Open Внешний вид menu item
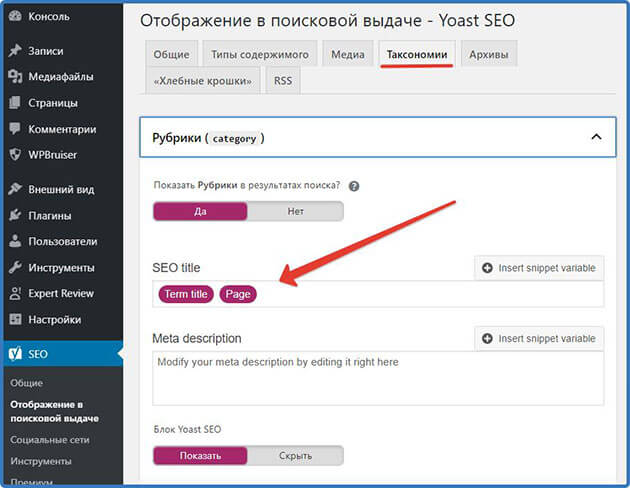The height and width of the screenshot is (488, 630). click(x=63, y=189)
